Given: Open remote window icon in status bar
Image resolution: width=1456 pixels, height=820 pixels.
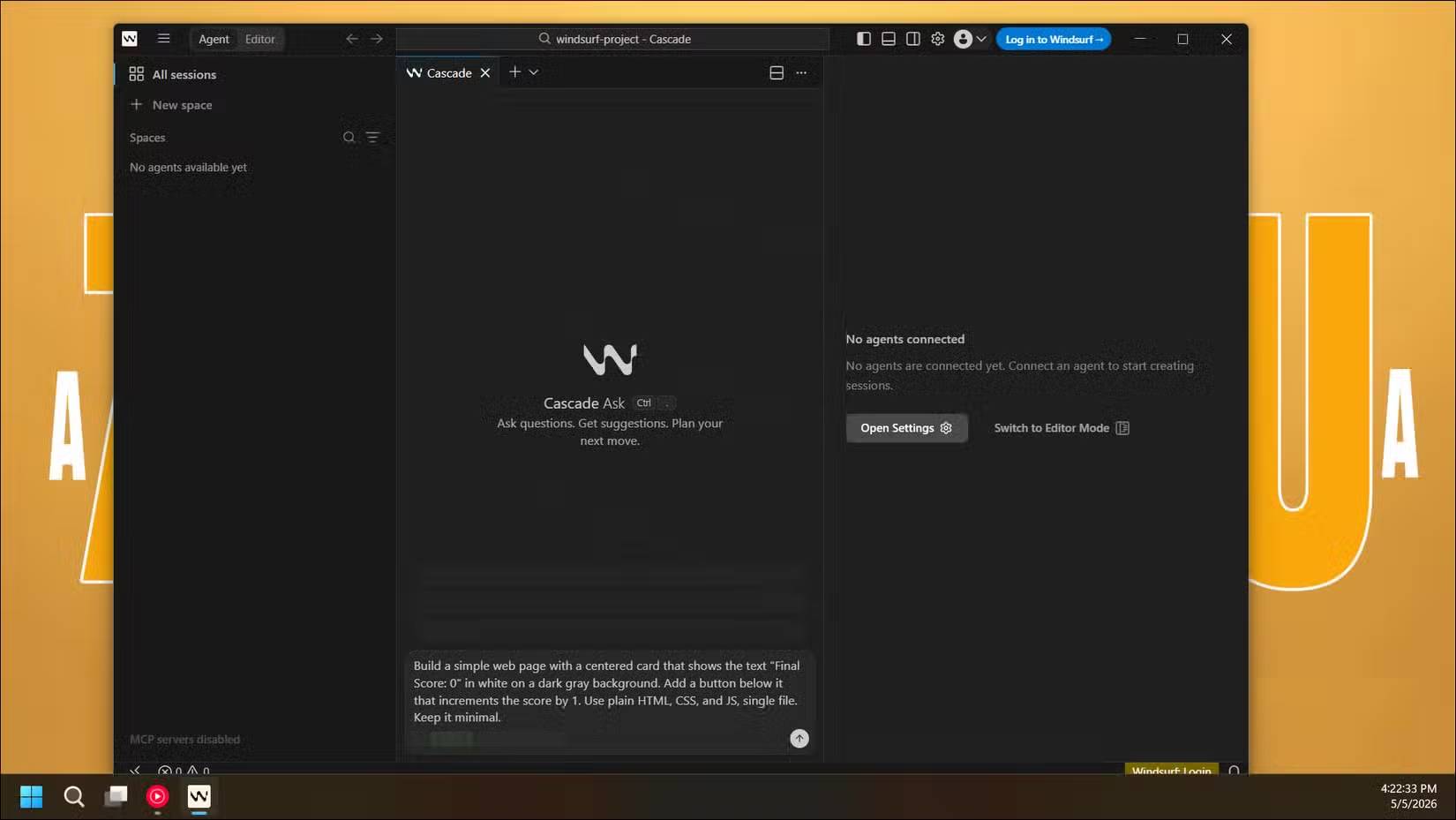Looking at the screenshot, I should (x=135, y=770).
